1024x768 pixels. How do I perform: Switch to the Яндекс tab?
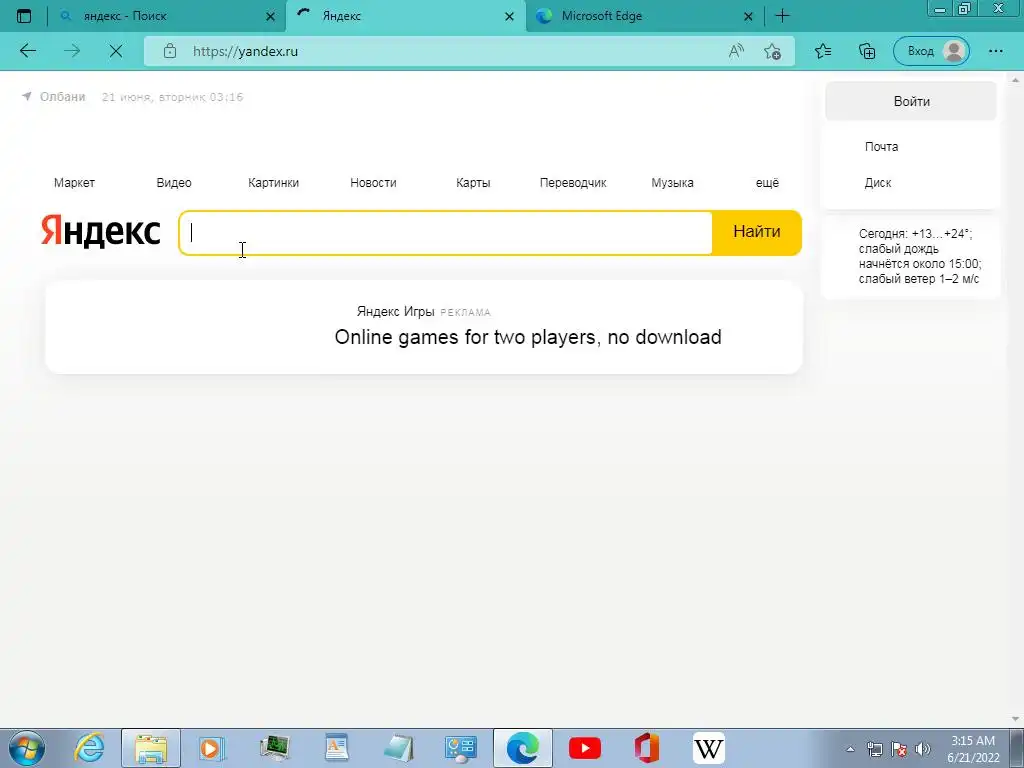406,16
